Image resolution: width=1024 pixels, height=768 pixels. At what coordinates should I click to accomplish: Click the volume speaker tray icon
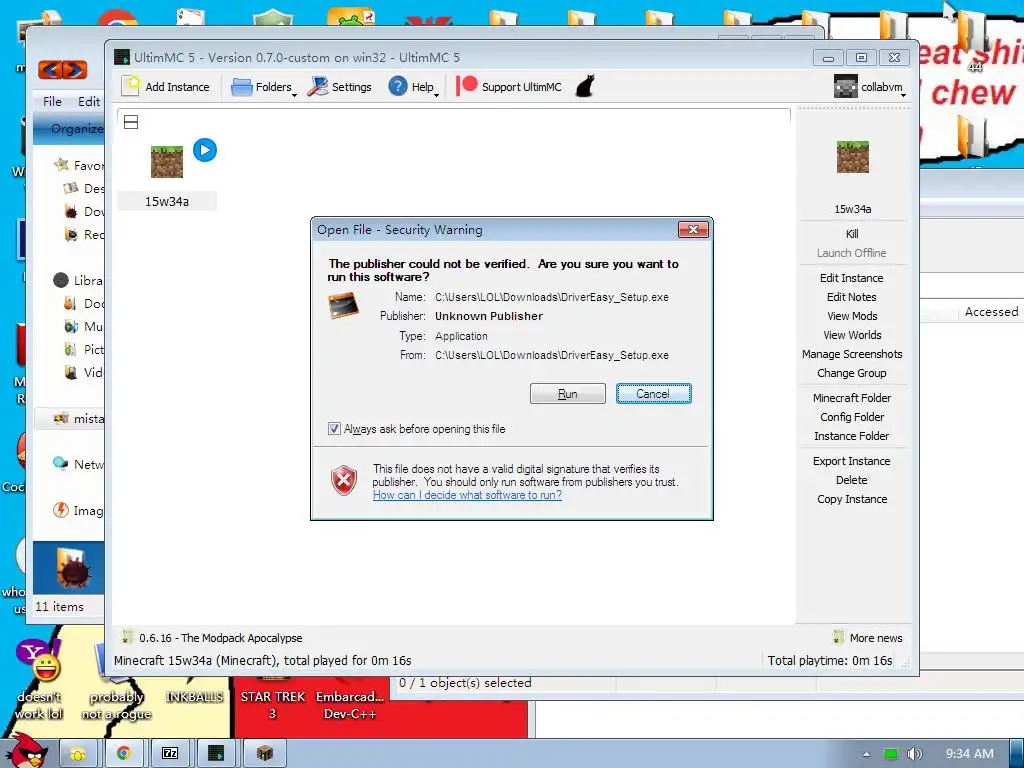[x=914, y=754]
